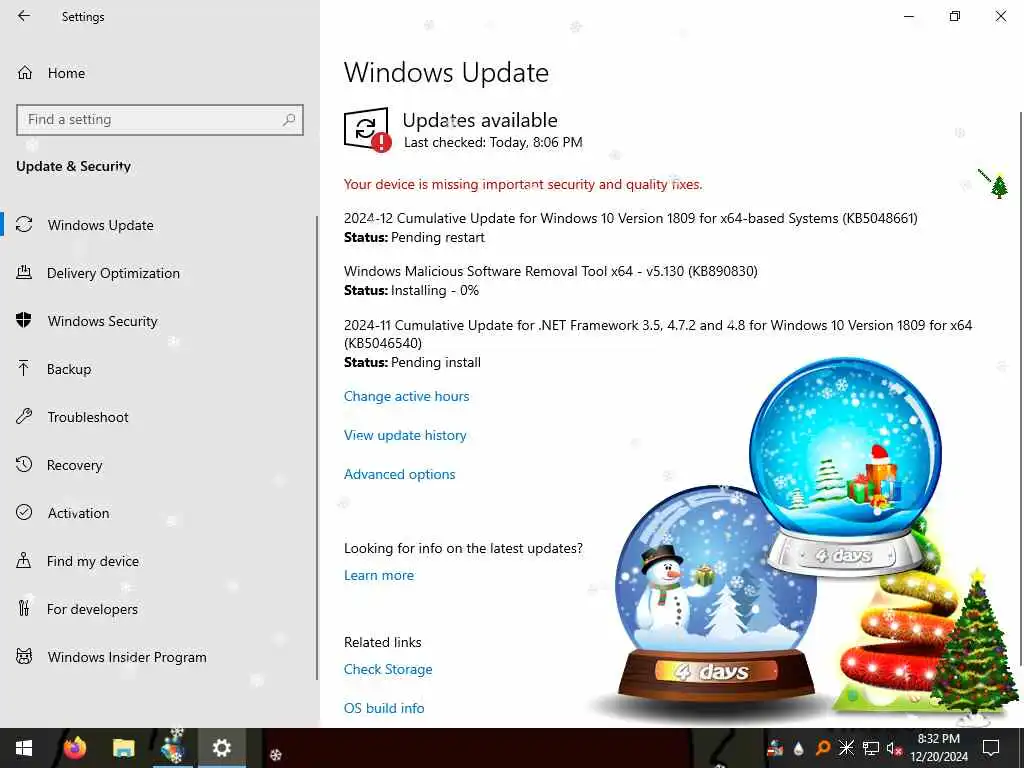Click the KB5048661 cumulative update entry
The width and height of the screenshot is (1024, 768).
[630, 218]
